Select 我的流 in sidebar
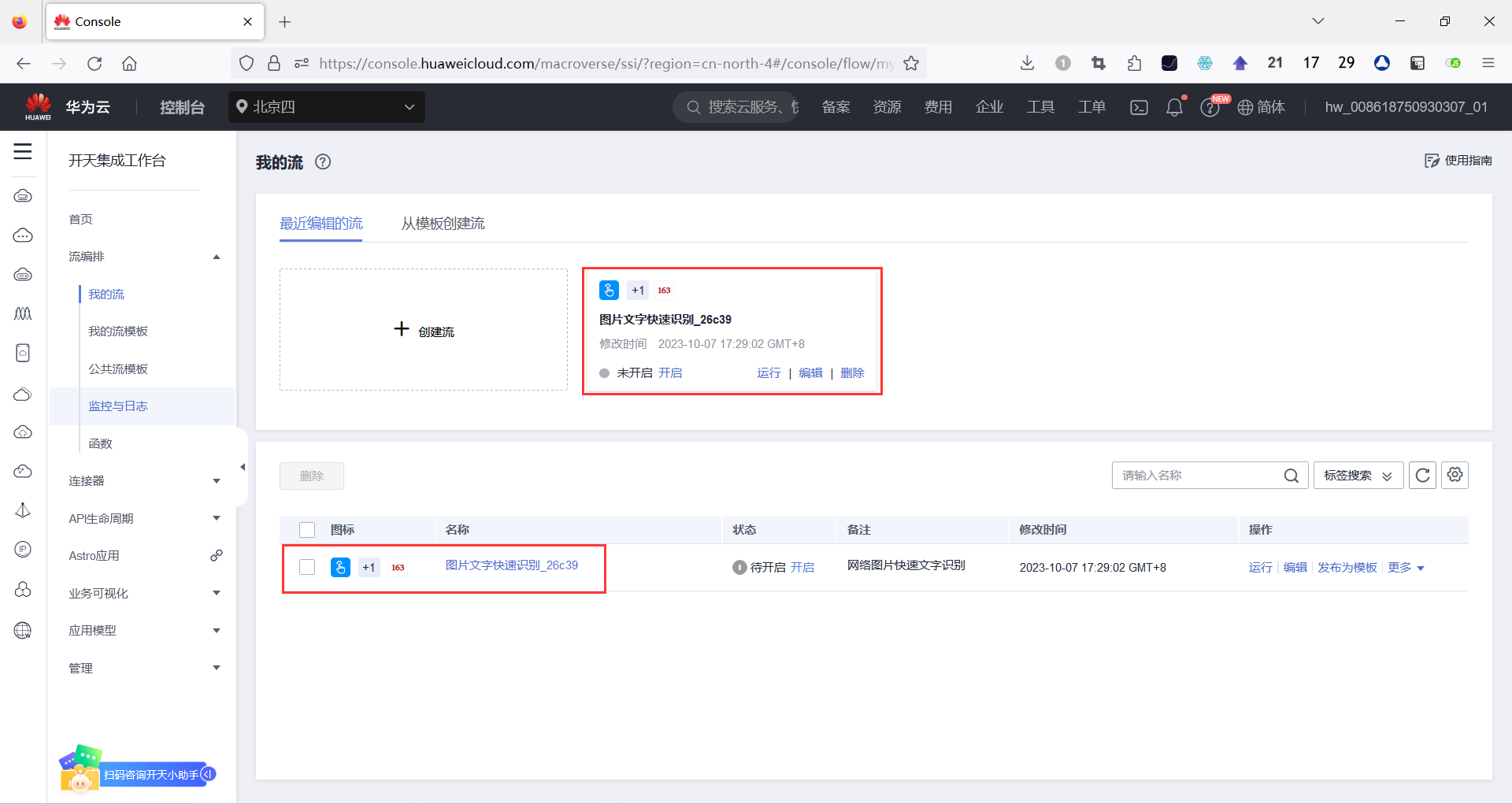1512x804 pixels. click(x=106, y=295)
